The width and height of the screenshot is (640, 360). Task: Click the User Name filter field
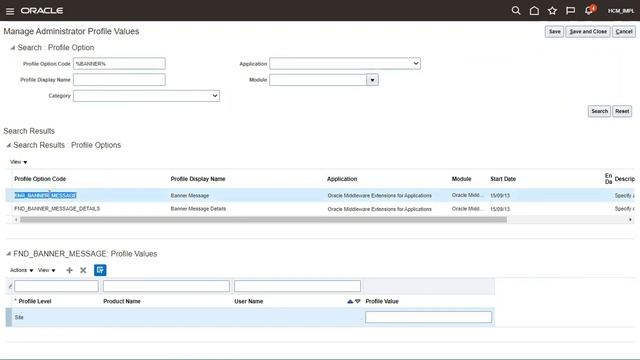coord(297,286)
